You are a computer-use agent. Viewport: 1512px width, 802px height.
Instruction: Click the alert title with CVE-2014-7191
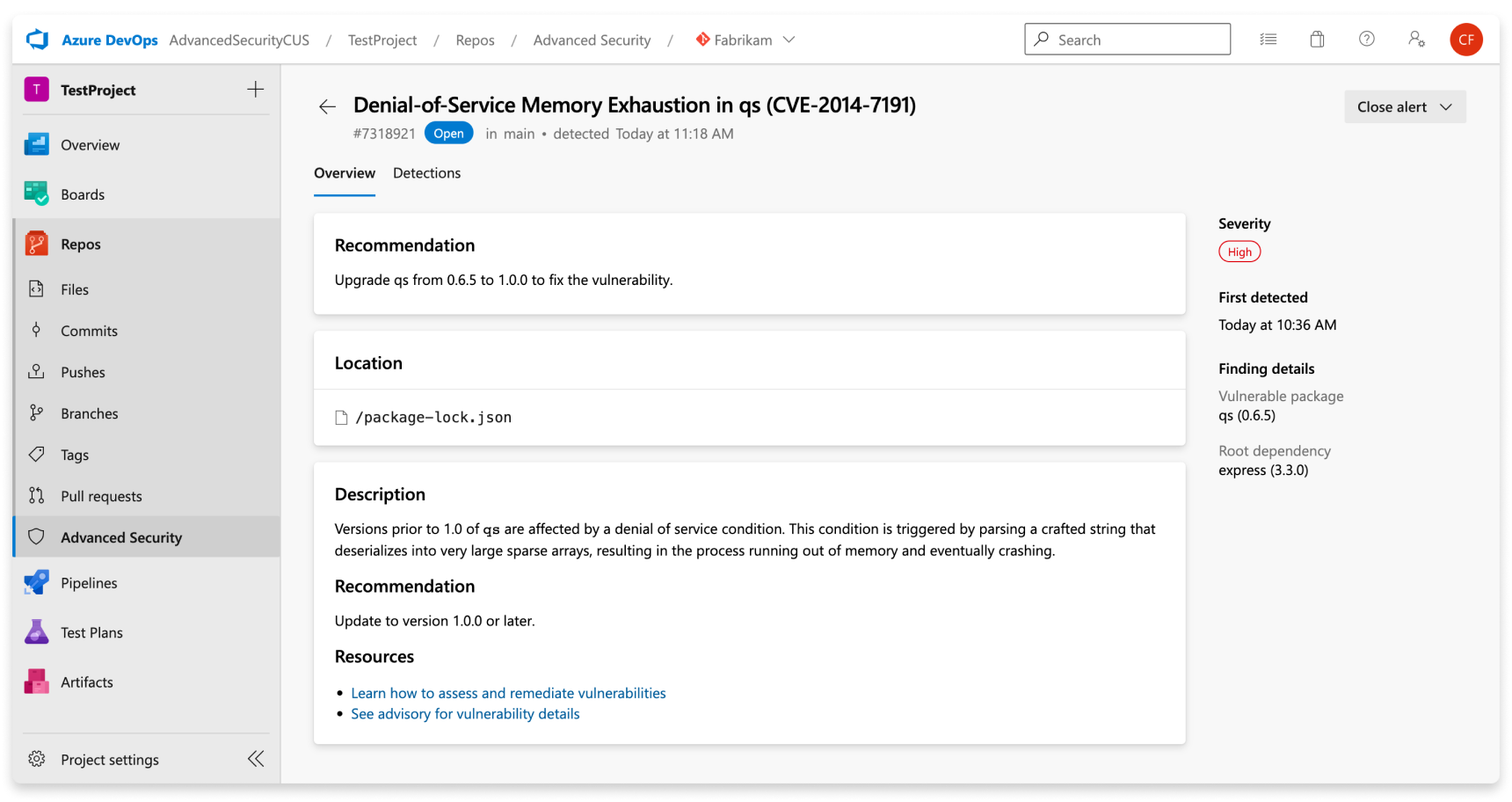coord(635,106)
